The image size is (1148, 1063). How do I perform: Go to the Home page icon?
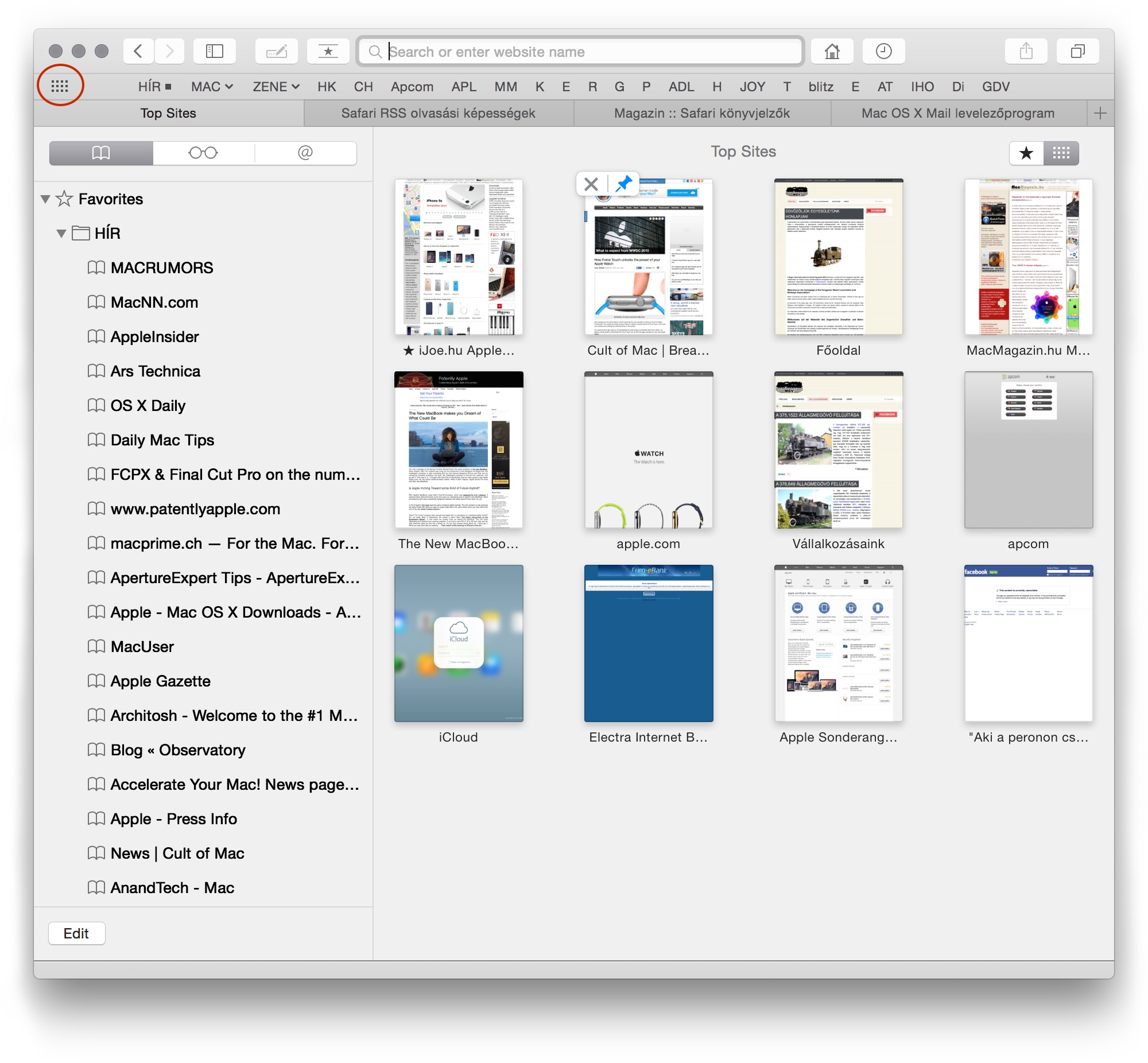(832, 51)
